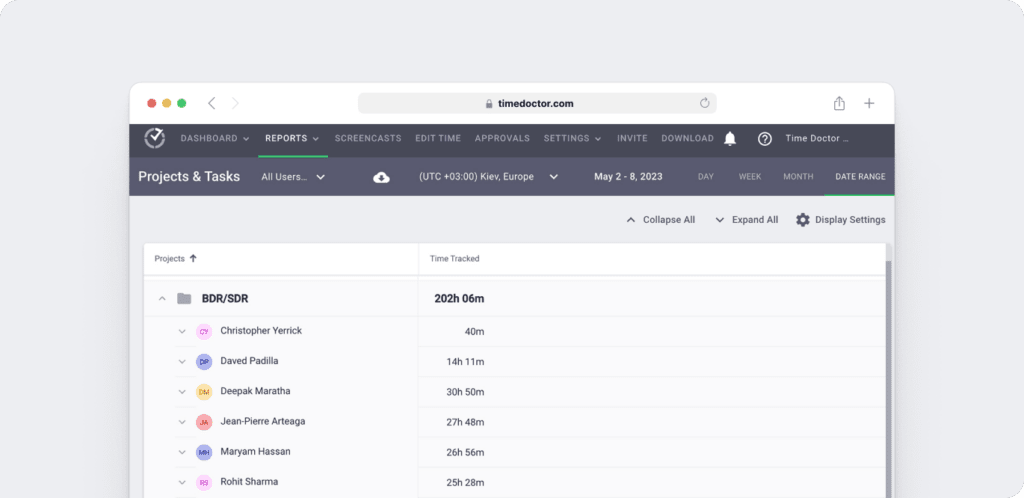This screenshot has height=498, width=1024.
Task: Click the table vertical scrollbar
Action: point(888,379)
